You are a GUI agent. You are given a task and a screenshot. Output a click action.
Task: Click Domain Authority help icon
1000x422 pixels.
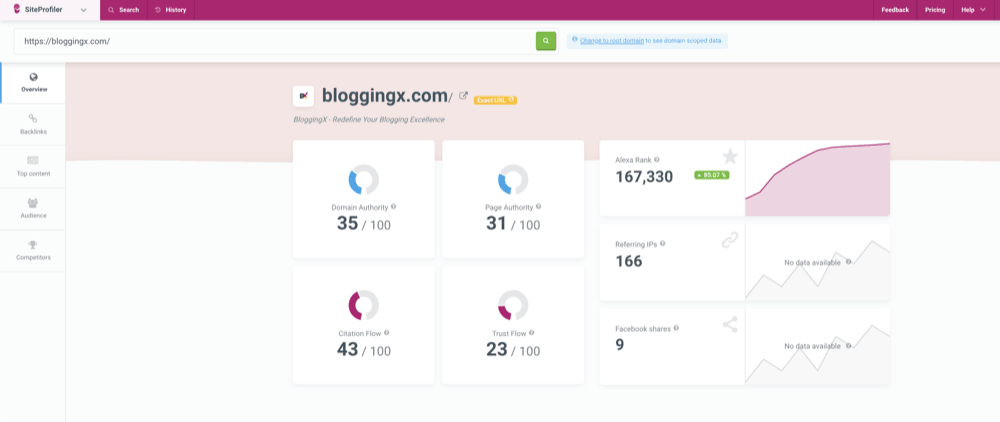(393, 207)
